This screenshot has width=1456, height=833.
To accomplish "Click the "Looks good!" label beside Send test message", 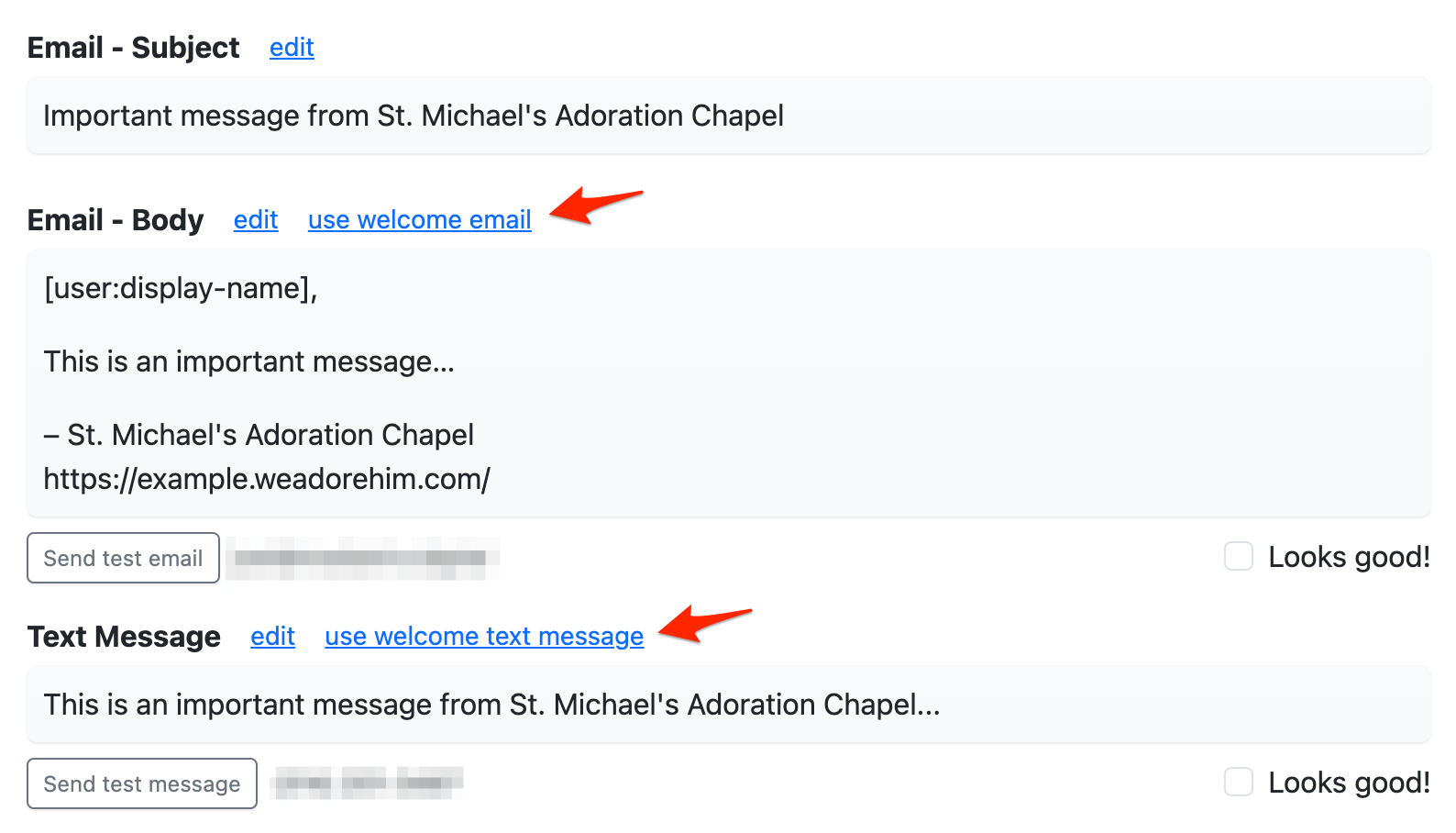I will pos(1349,783).
